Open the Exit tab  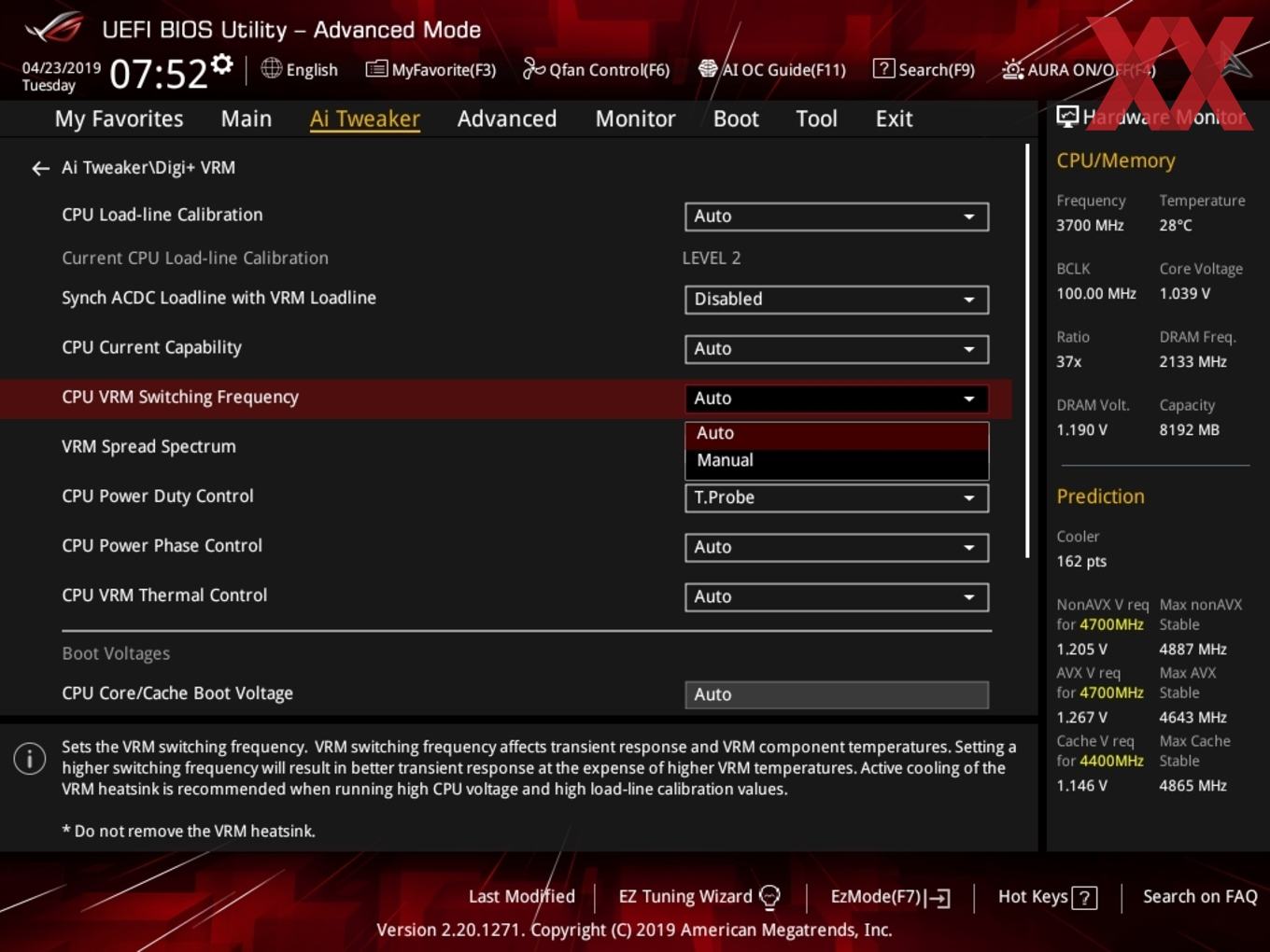click(x=894, y=119)
